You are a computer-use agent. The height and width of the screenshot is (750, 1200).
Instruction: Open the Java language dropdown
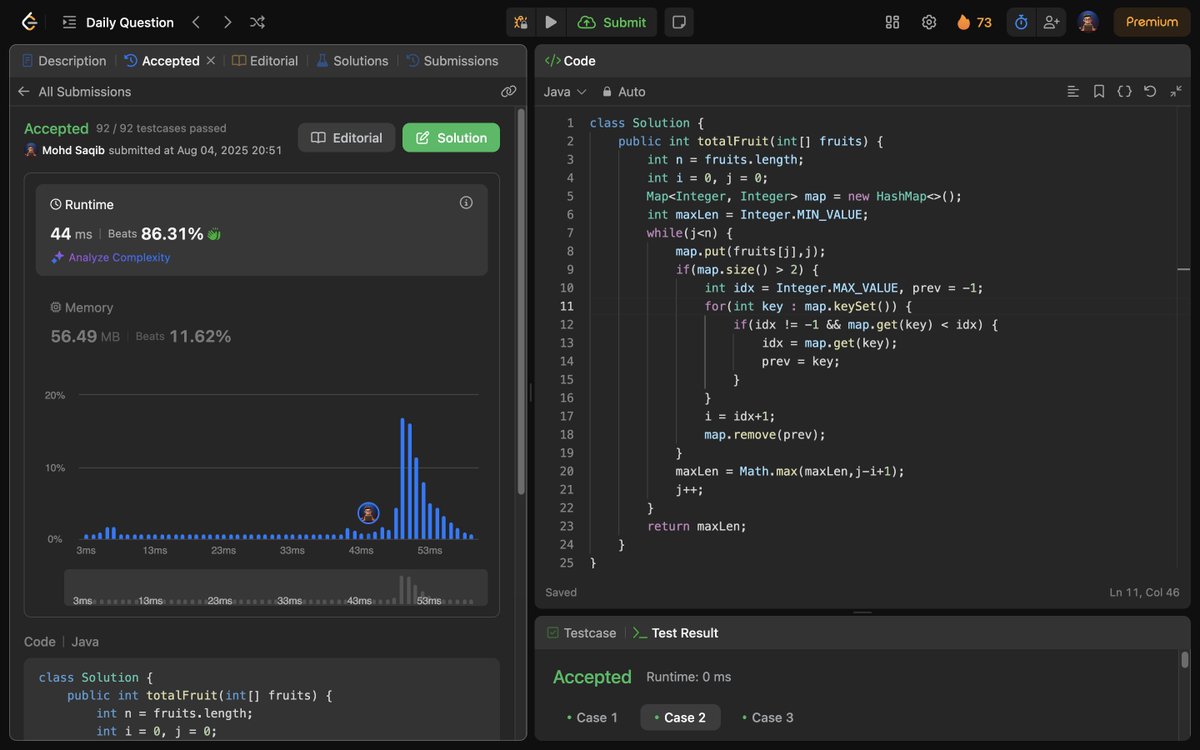[x=565, y=91]
